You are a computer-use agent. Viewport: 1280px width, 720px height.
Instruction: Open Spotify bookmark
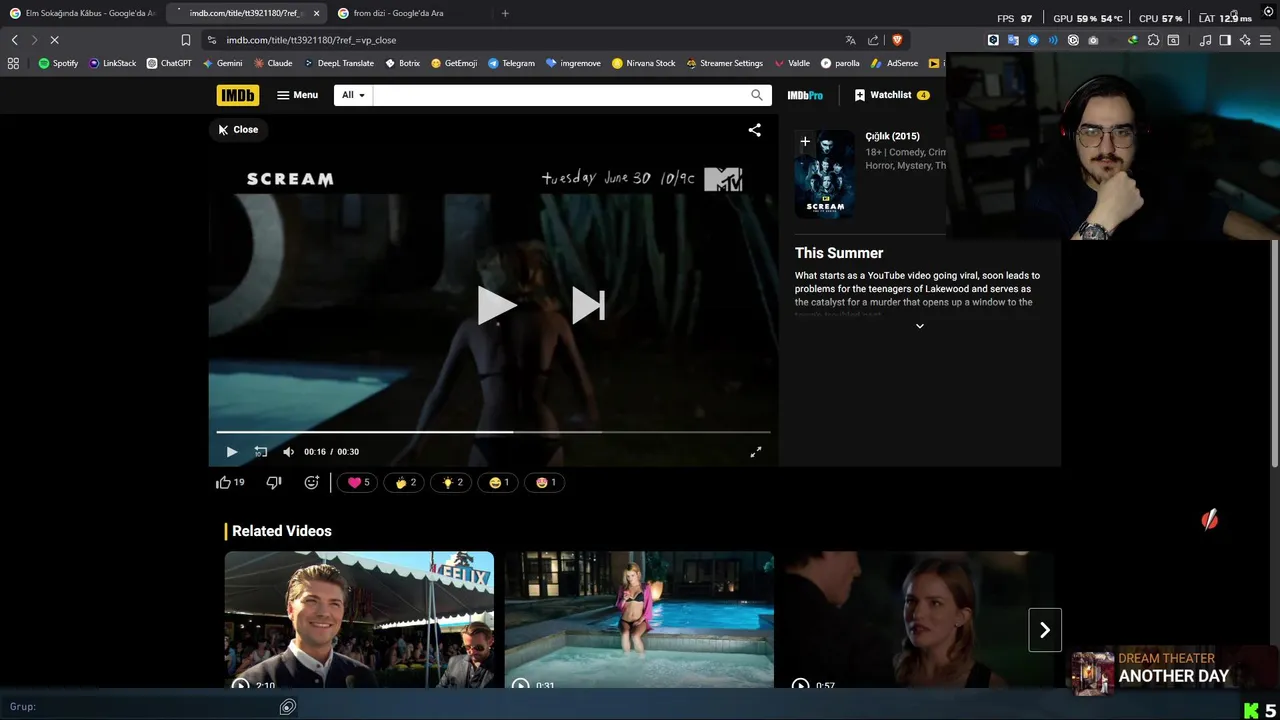pos(58,63)
